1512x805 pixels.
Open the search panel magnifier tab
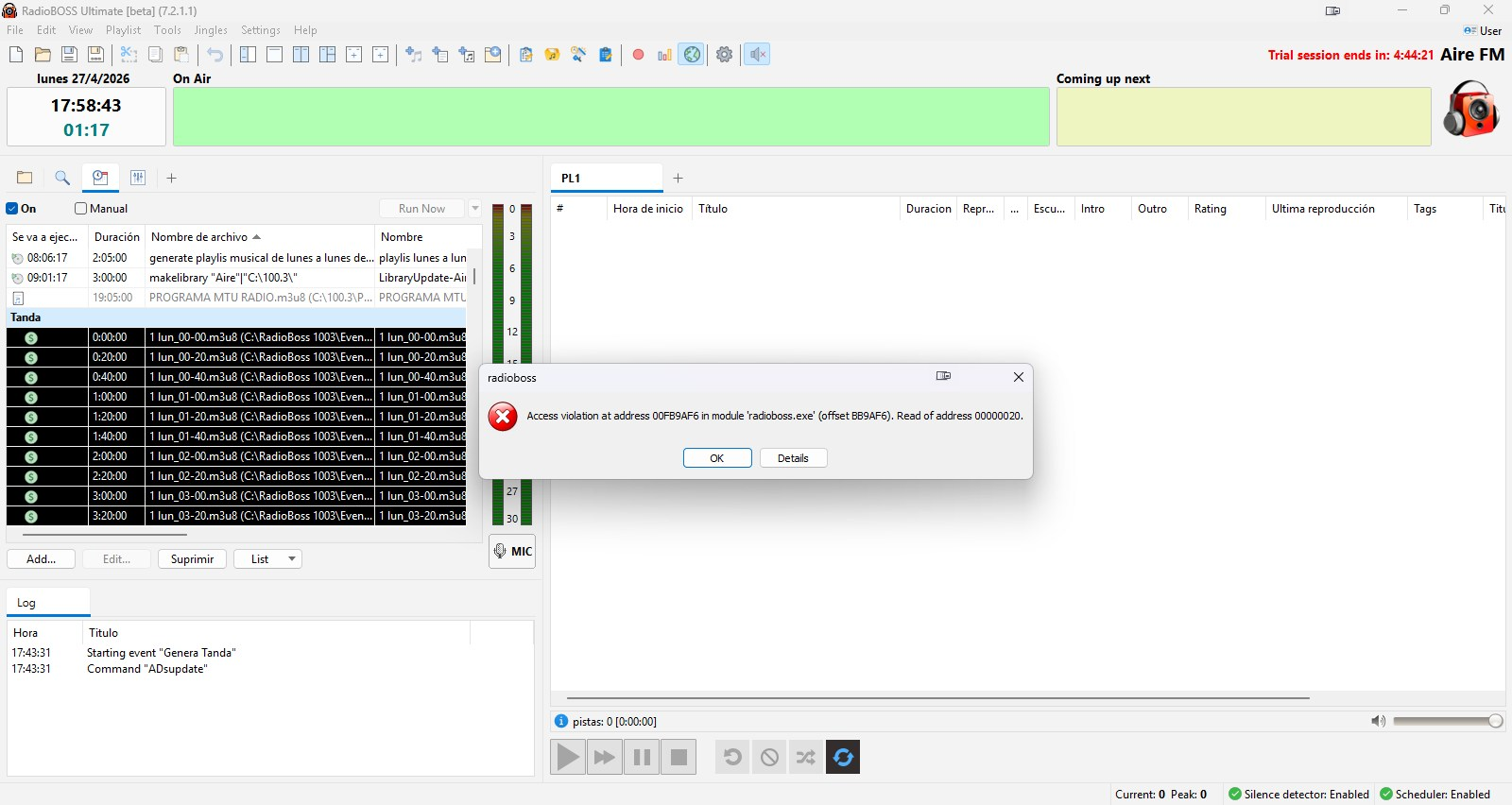[62, 178]
